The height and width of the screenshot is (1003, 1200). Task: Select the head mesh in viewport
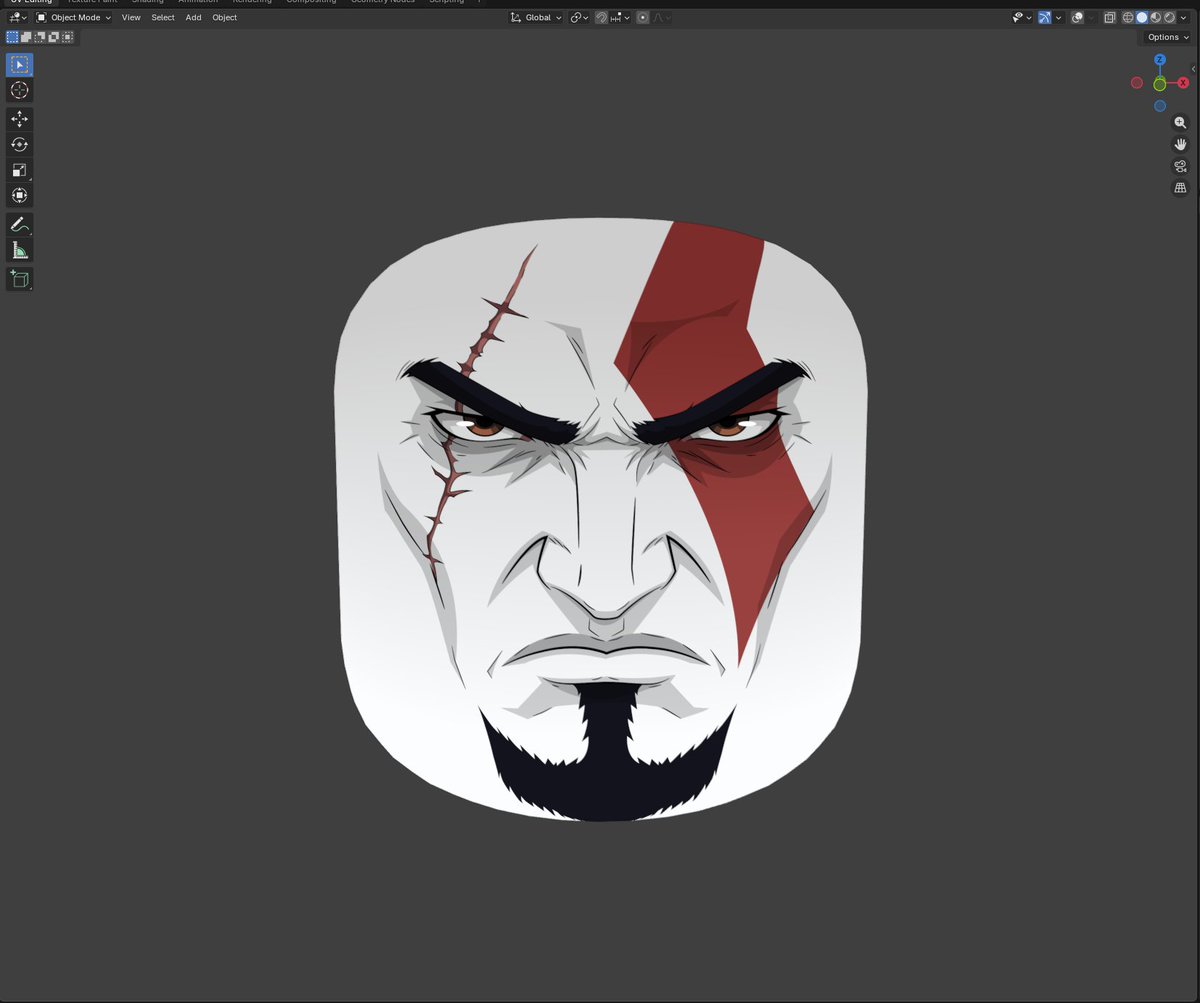coord(600,520)
